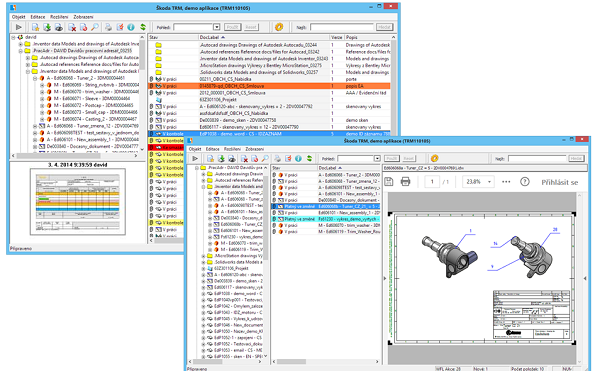Screen dimensions: 600x371
Task: Click the magnifier search icon in back window toolbar
Action: [95, 27]
